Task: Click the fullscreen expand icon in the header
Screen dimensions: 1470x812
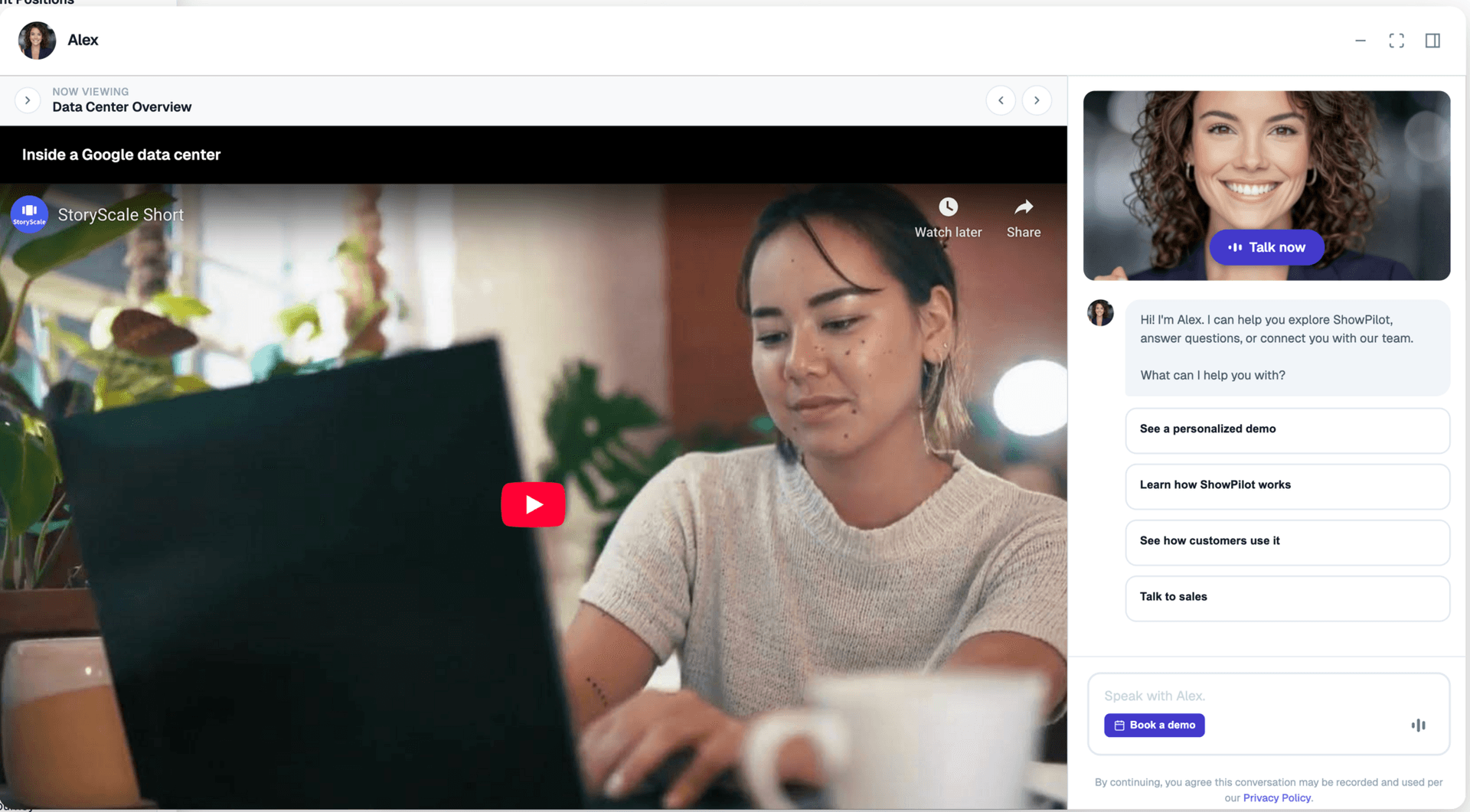Action: (1396, 40)
